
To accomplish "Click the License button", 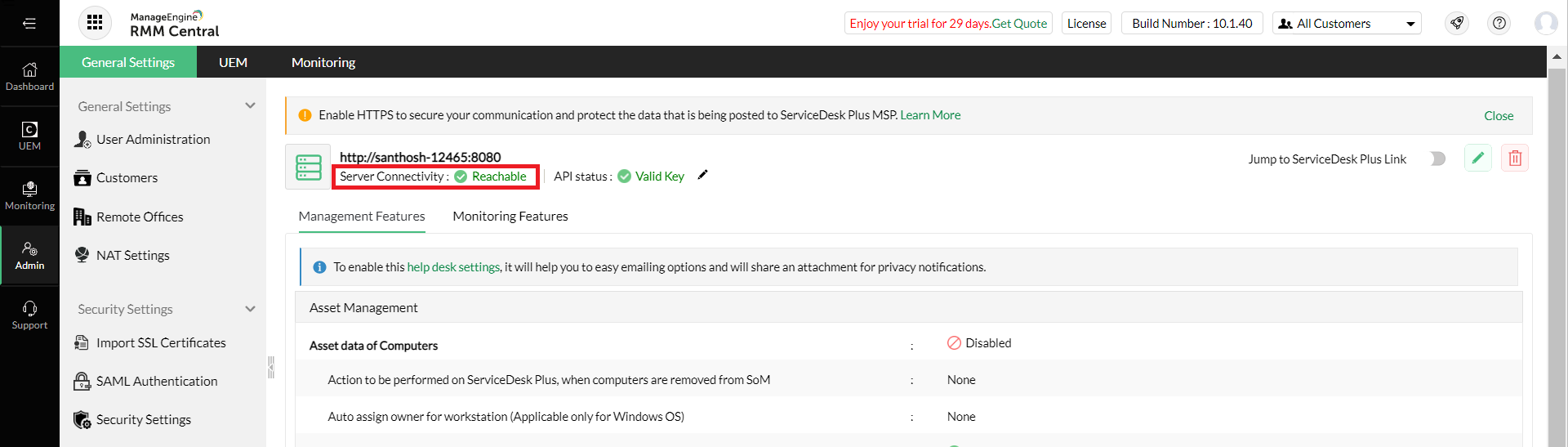I will click(1086, 24).
